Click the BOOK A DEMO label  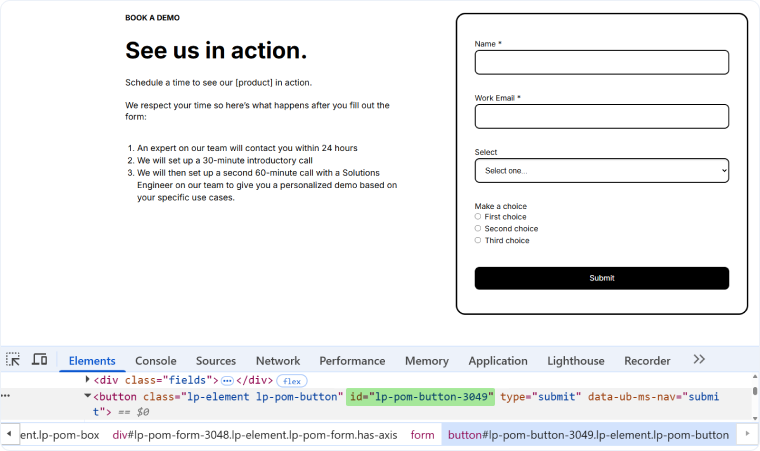click(152, 18)
